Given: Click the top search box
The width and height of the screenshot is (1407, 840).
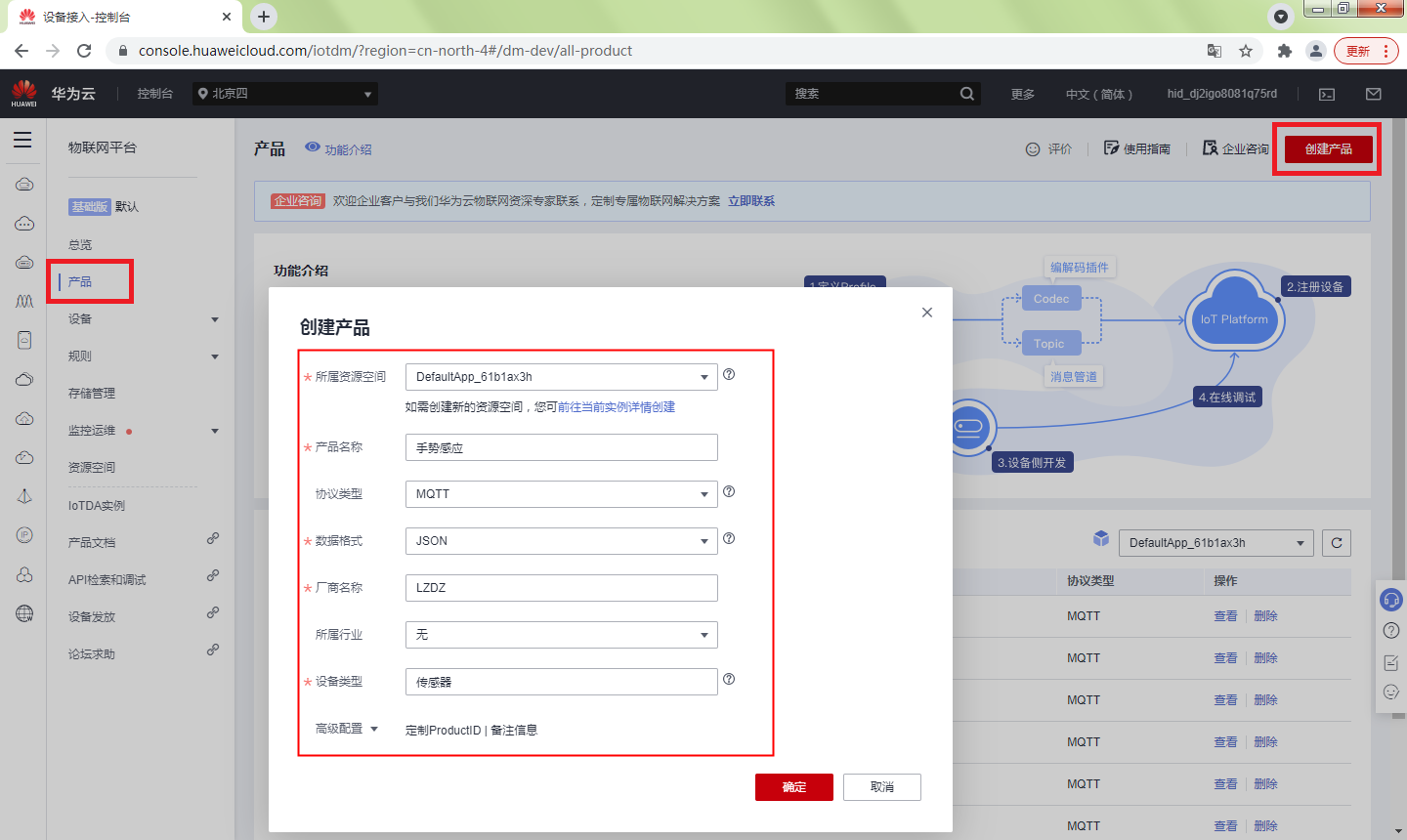Looking at the screenshot, I should coord(873,94).
